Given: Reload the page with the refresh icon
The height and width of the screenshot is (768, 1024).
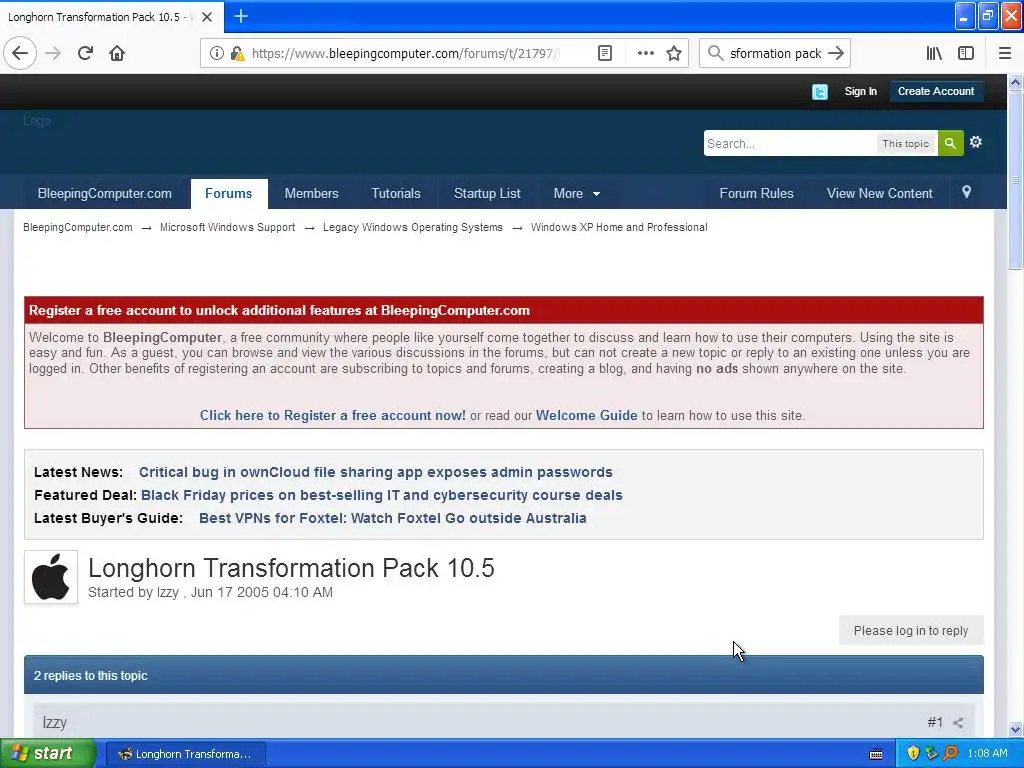Looking at the screenshot, I should [85, 53].
